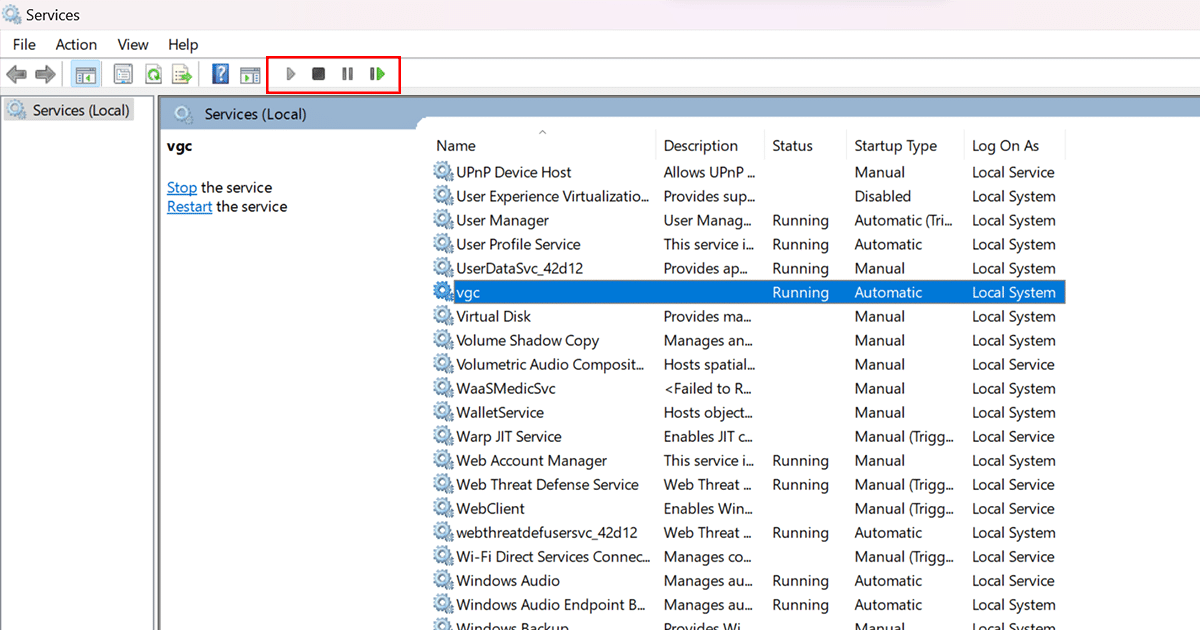Open the blue Help question mark icon
The image size is (1200, 630).
click(x=221, y=74)
